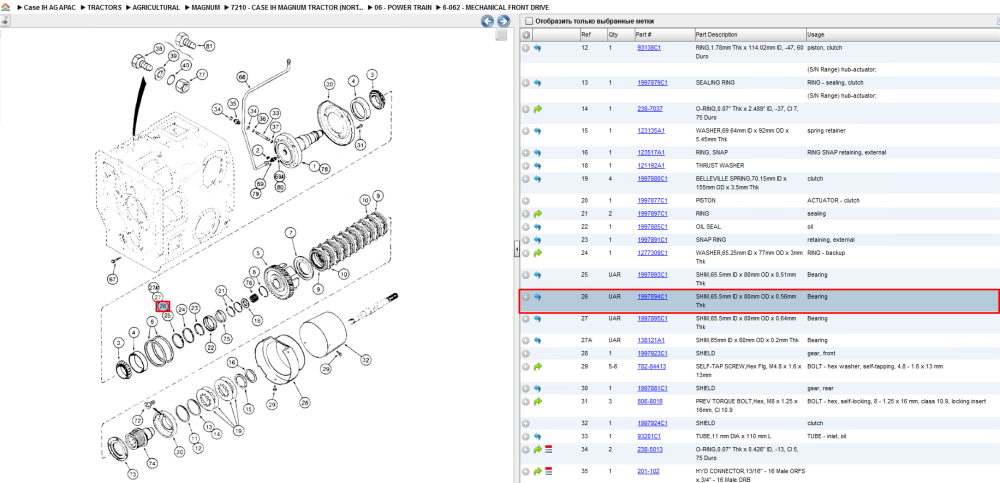Open part number 1997894C1 link
The width and height of the screenshot is (1000, 483).
tap(652, 297)
